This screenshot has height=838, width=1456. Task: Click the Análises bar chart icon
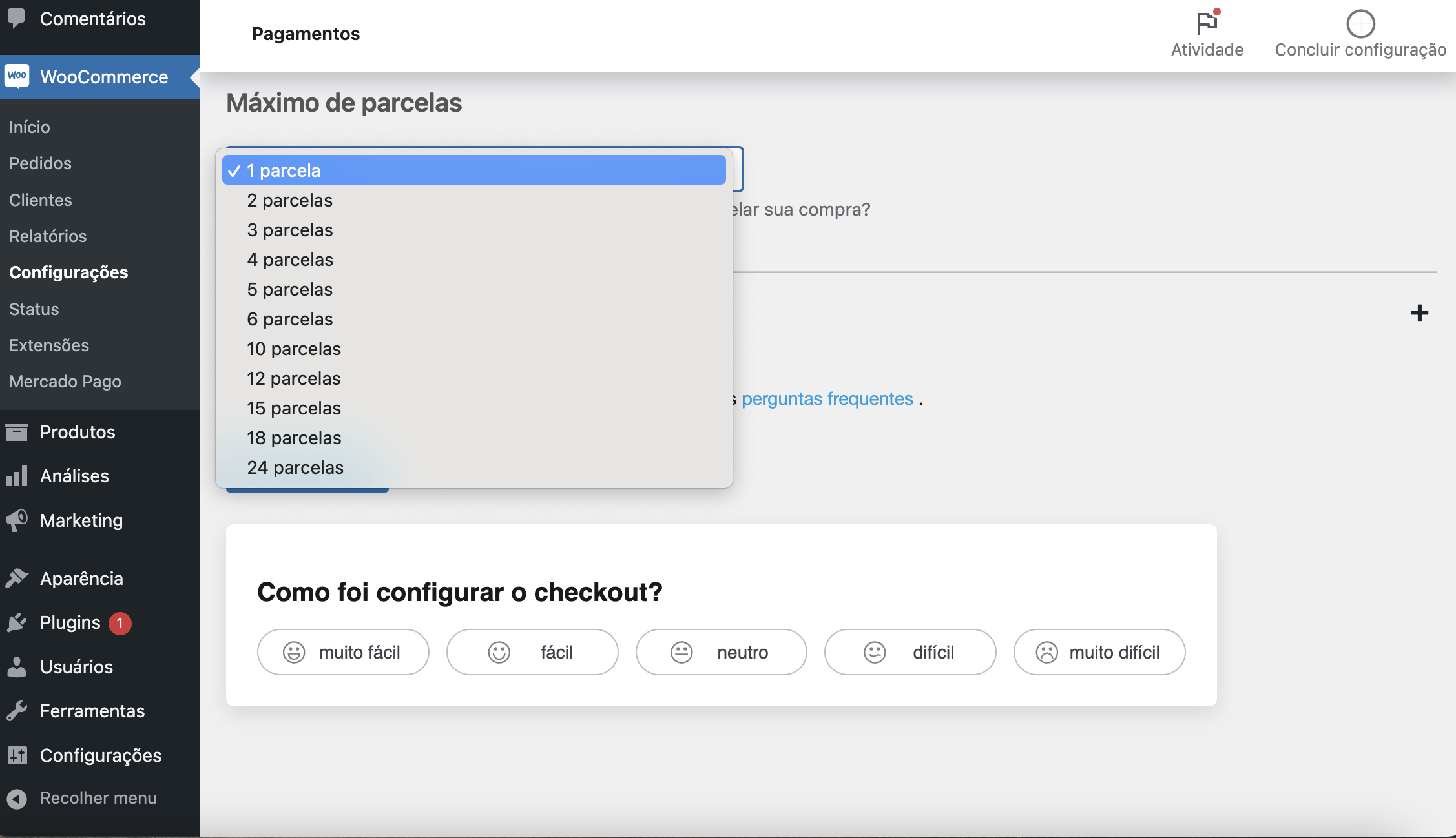coord(17,476)
